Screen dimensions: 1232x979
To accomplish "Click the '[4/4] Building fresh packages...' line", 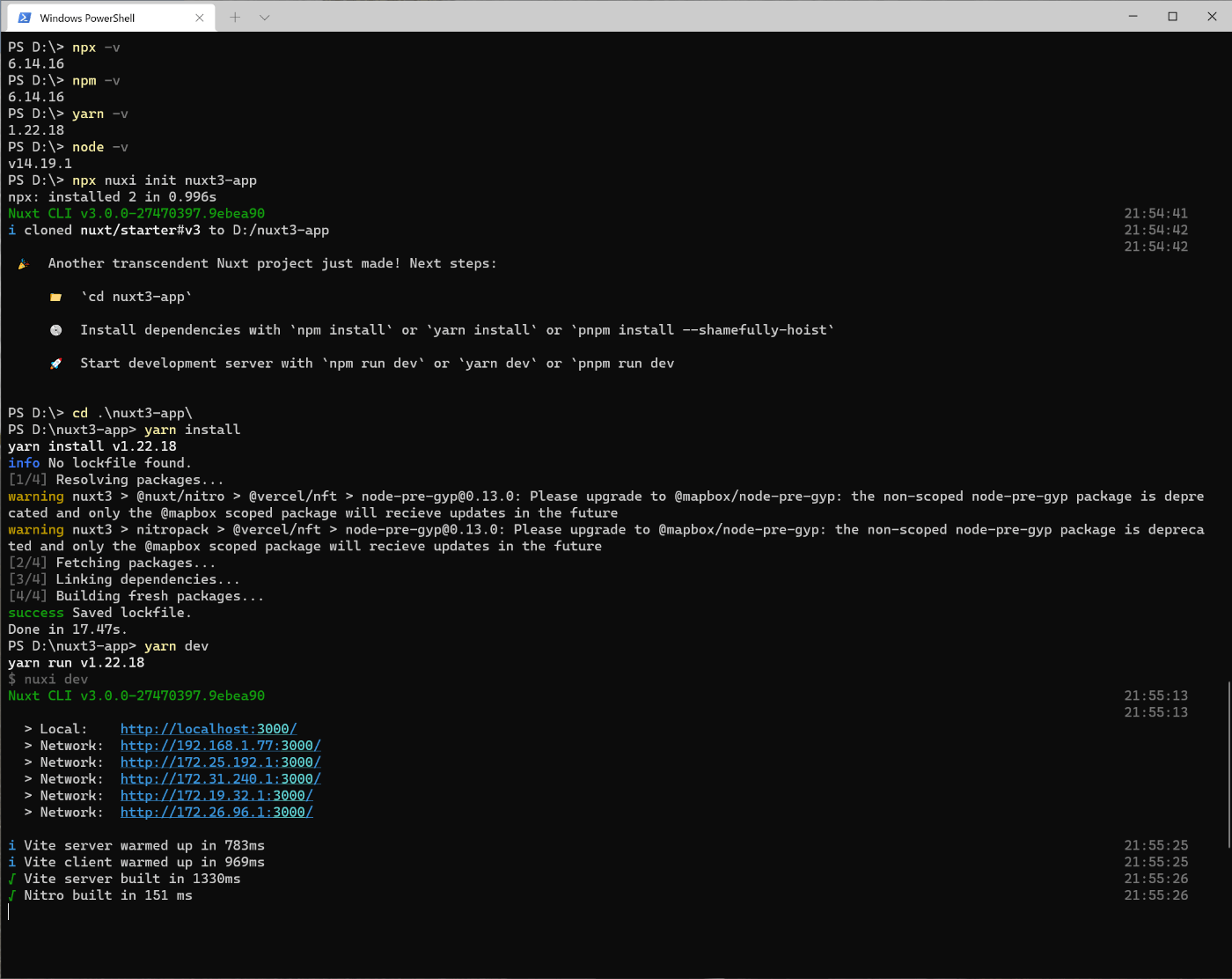I will [x=136, y=596].
